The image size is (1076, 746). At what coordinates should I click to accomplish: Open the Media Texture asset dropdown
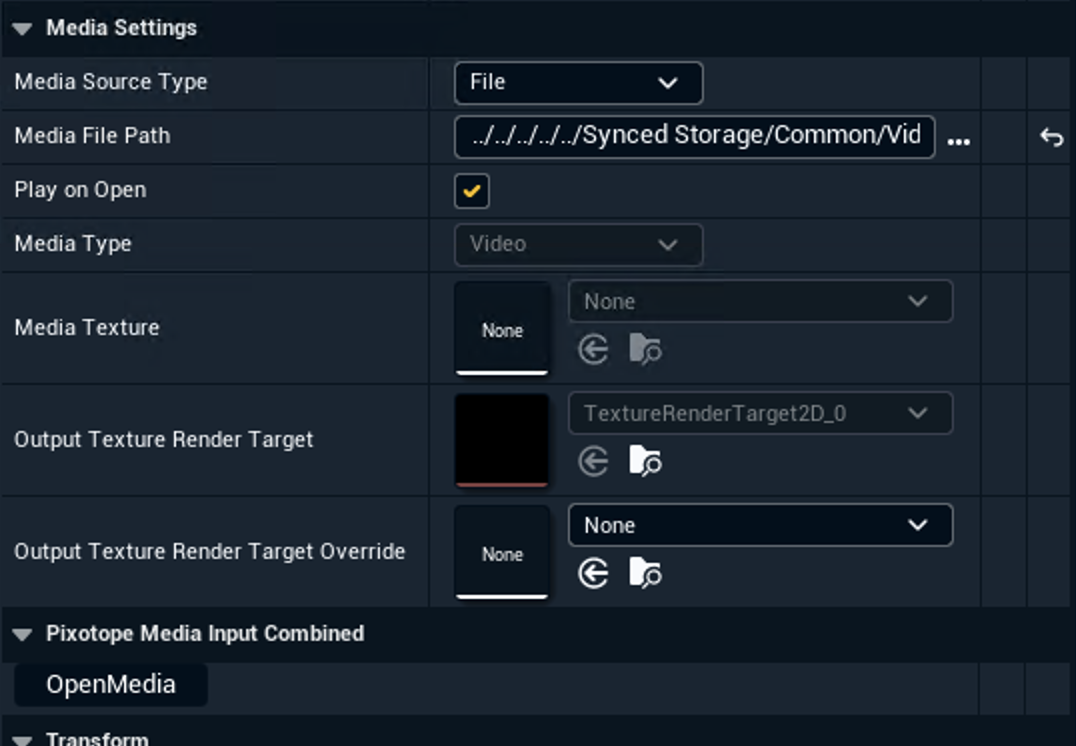point(759,301)
